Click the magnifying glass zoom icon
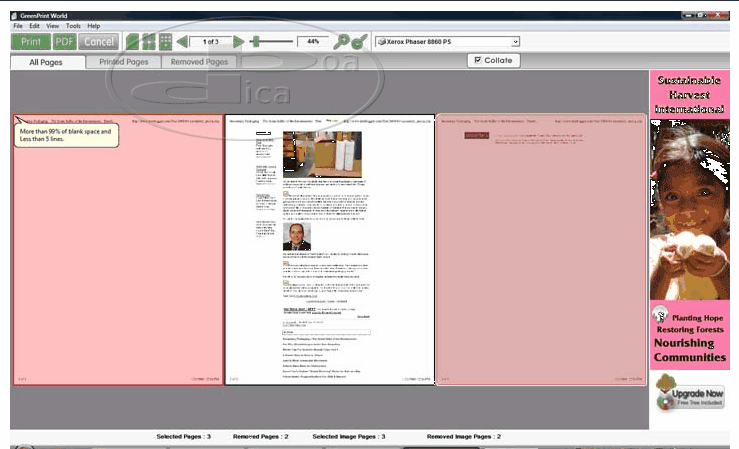 [x=342, y=42]
